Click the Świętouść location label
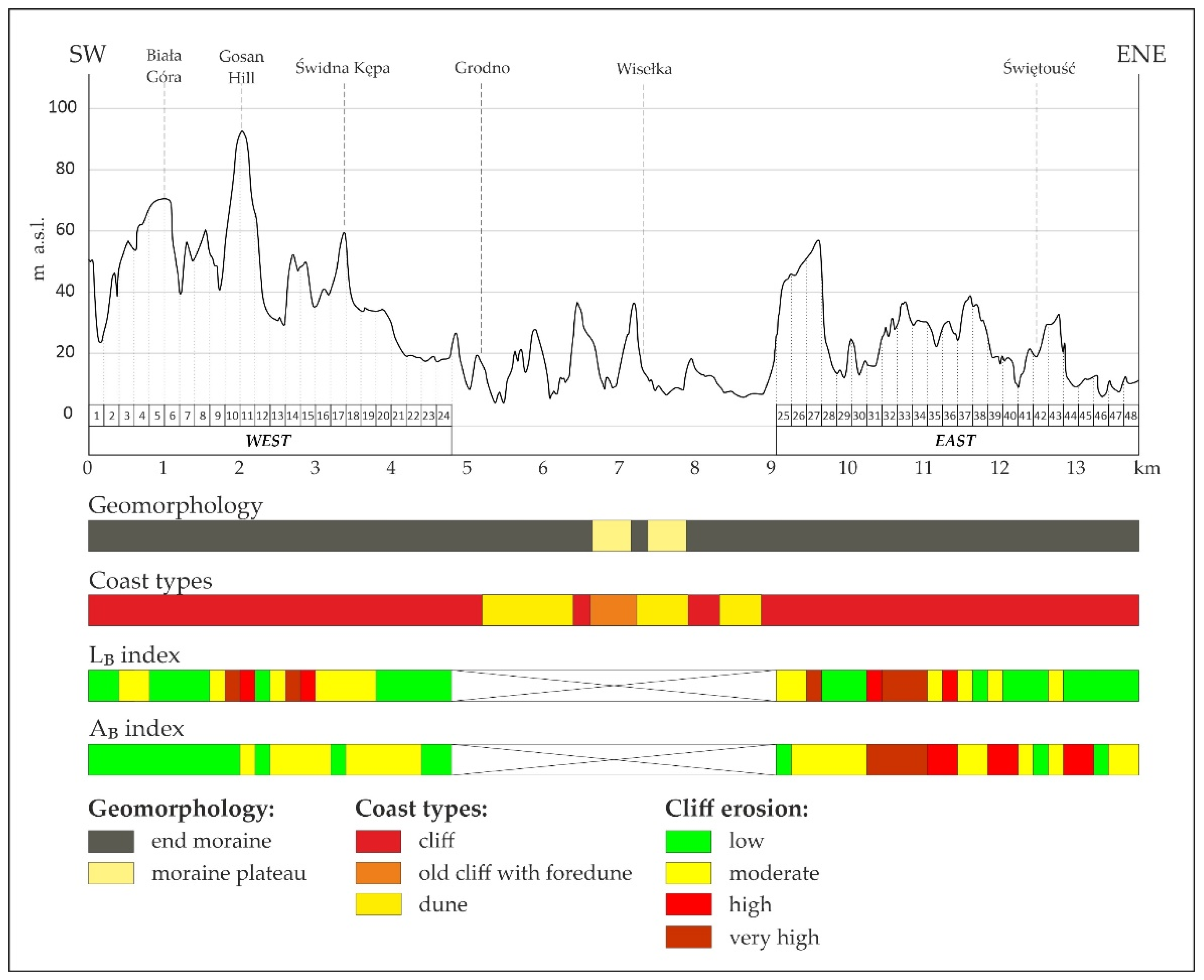 click(1038, 68)
